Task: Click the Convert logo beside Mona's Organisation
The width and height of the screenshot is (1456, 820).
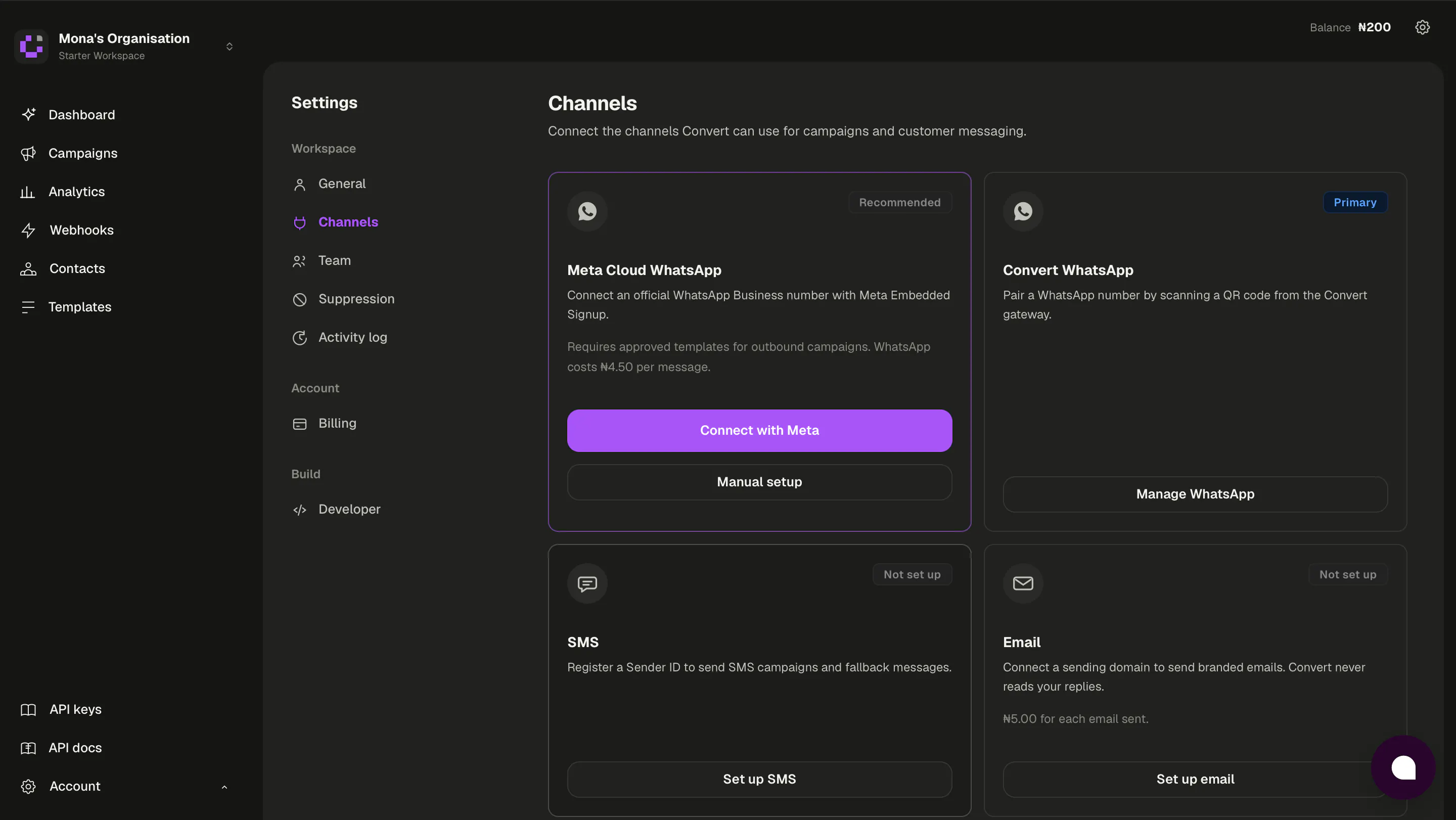Action: pyautogui.click(x=31, y=47)
